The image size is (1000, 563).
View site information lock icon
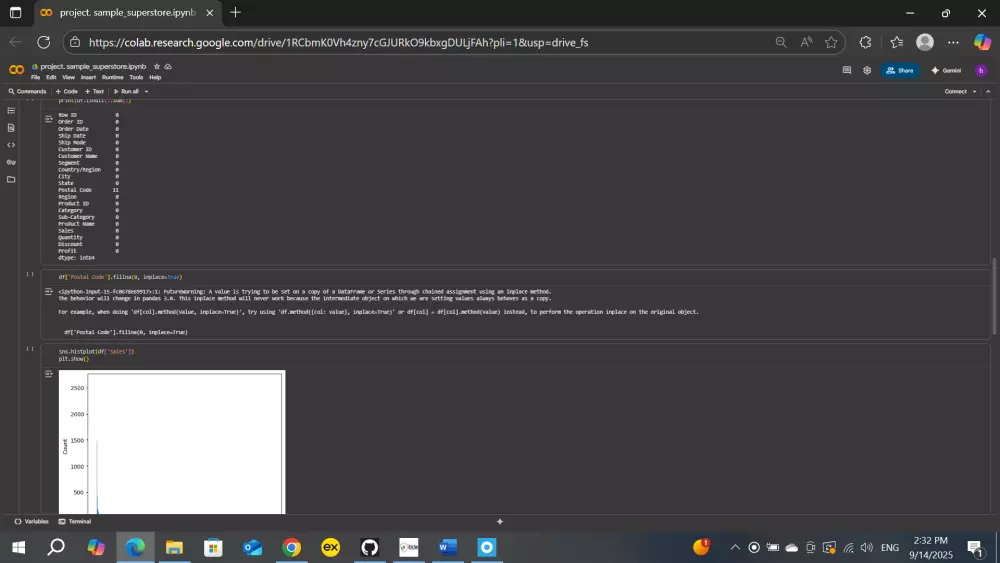(x=75, y=42)
